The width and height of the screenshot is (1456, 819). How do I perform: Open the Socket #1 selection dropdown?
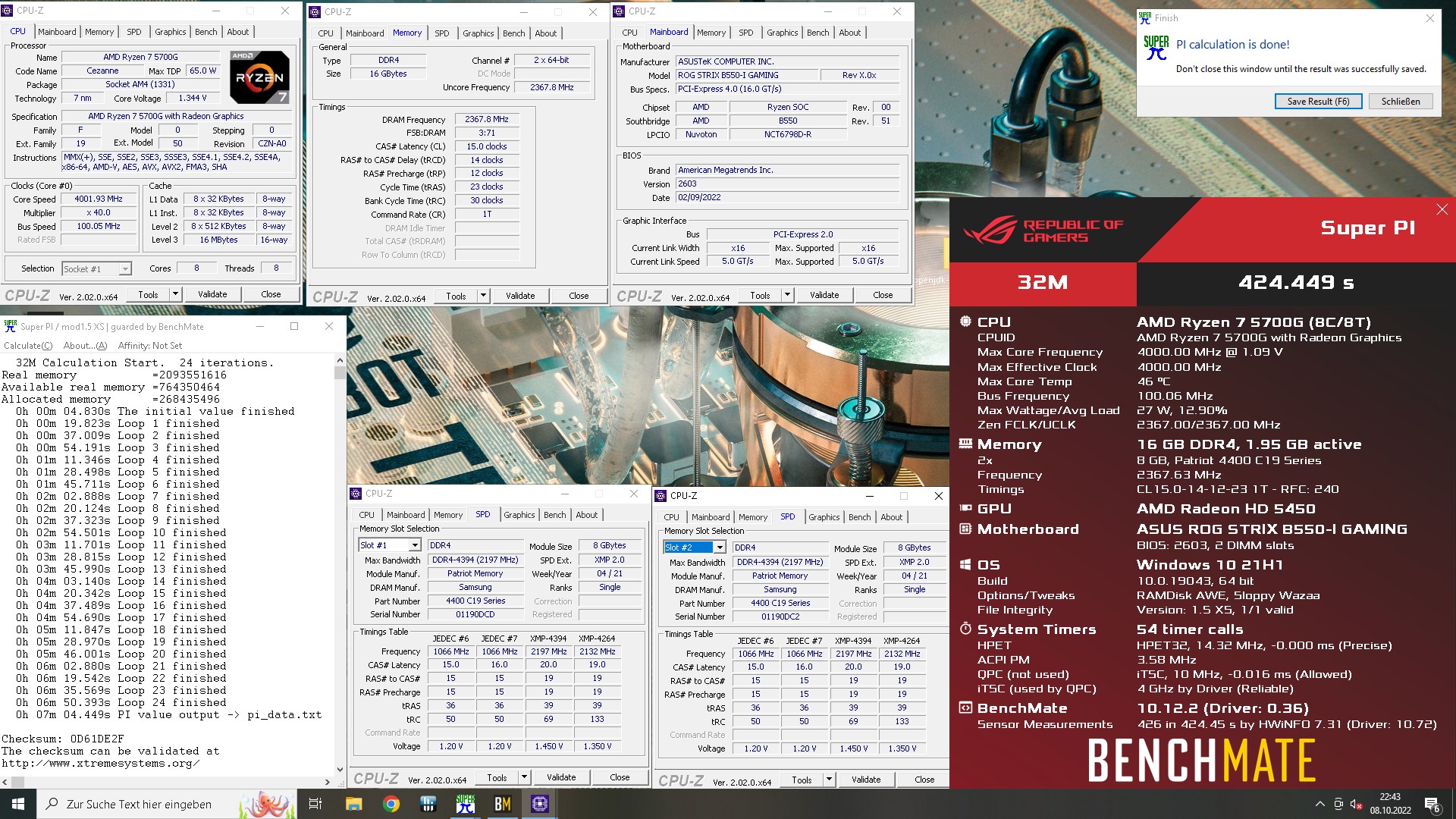pos(124,269)
